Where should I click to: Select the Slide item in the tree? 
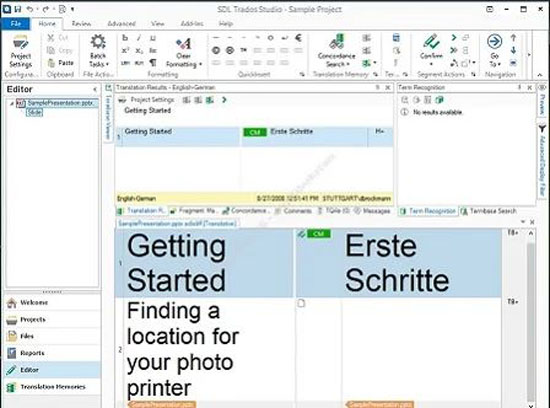[x=34, y=112]
